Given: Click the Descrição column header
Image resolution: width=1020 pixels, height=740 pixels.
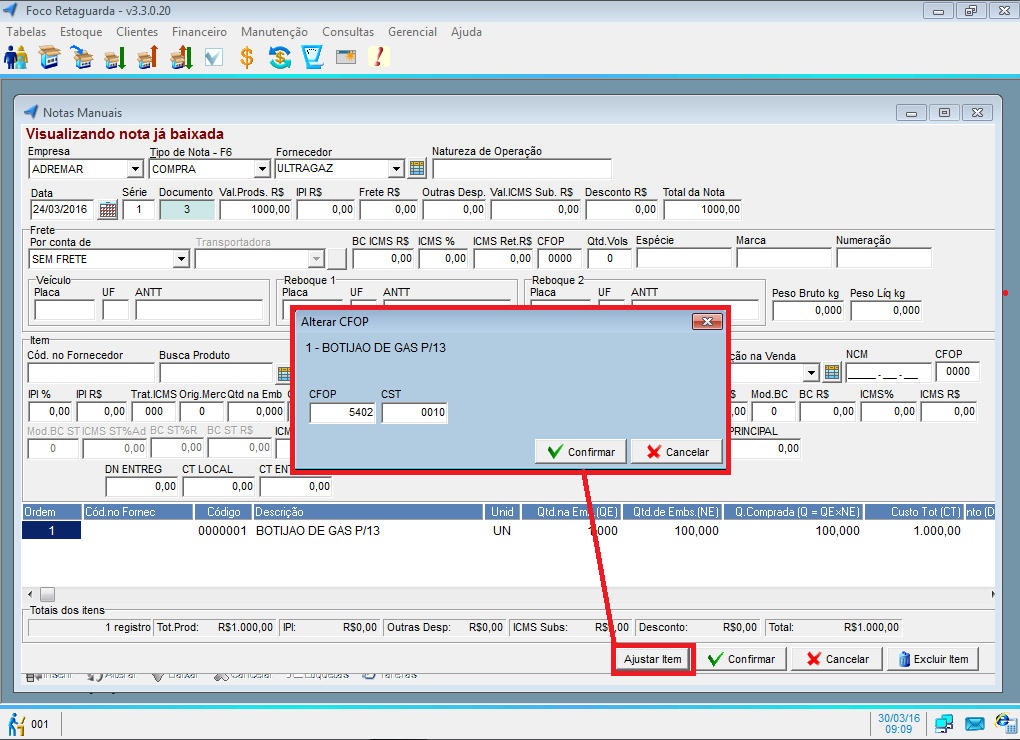Looking at the screenshot, I should 368,512.
